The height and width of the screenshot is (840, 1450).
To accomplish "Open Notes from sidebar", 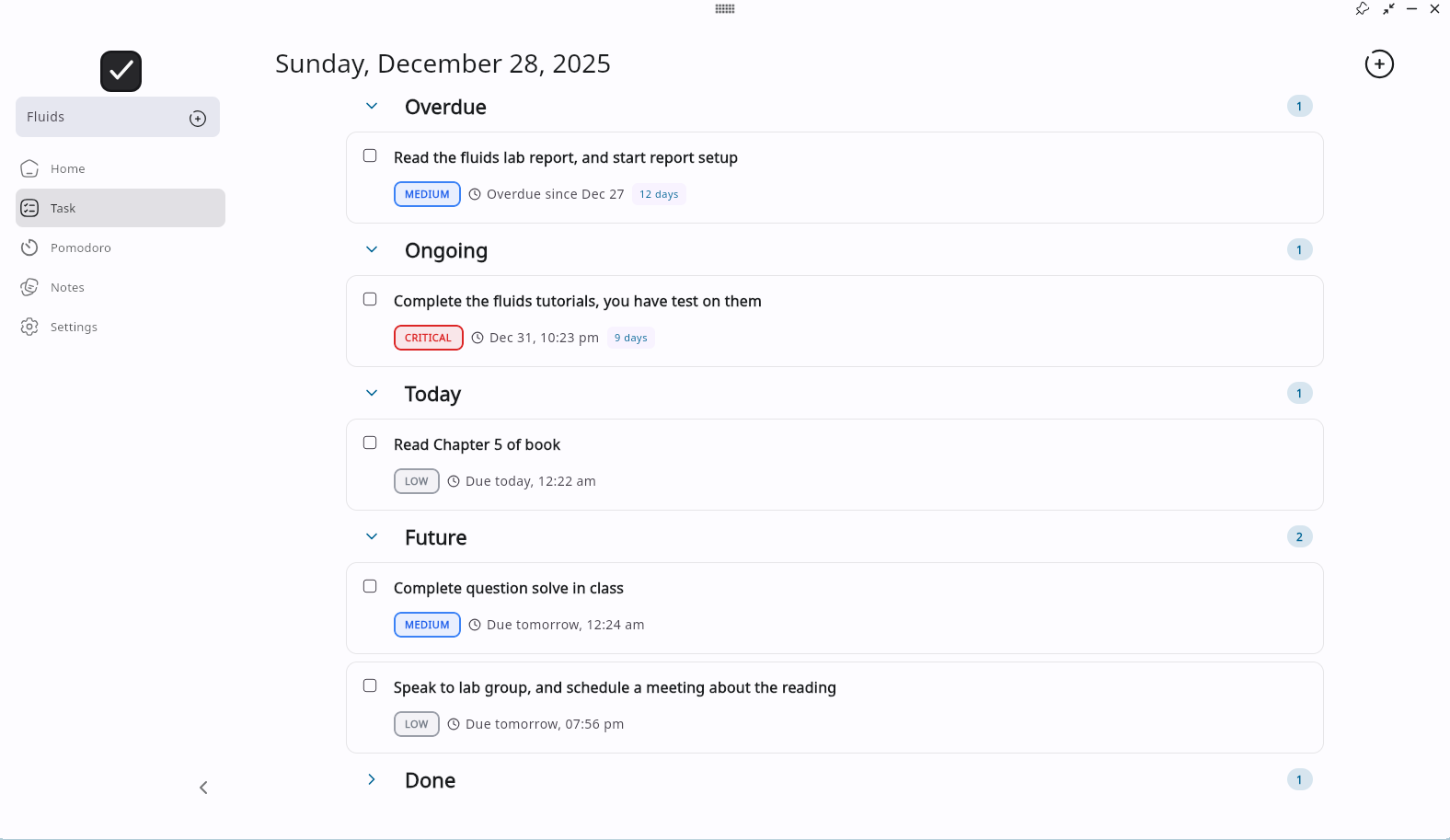I will coord(121,287).
